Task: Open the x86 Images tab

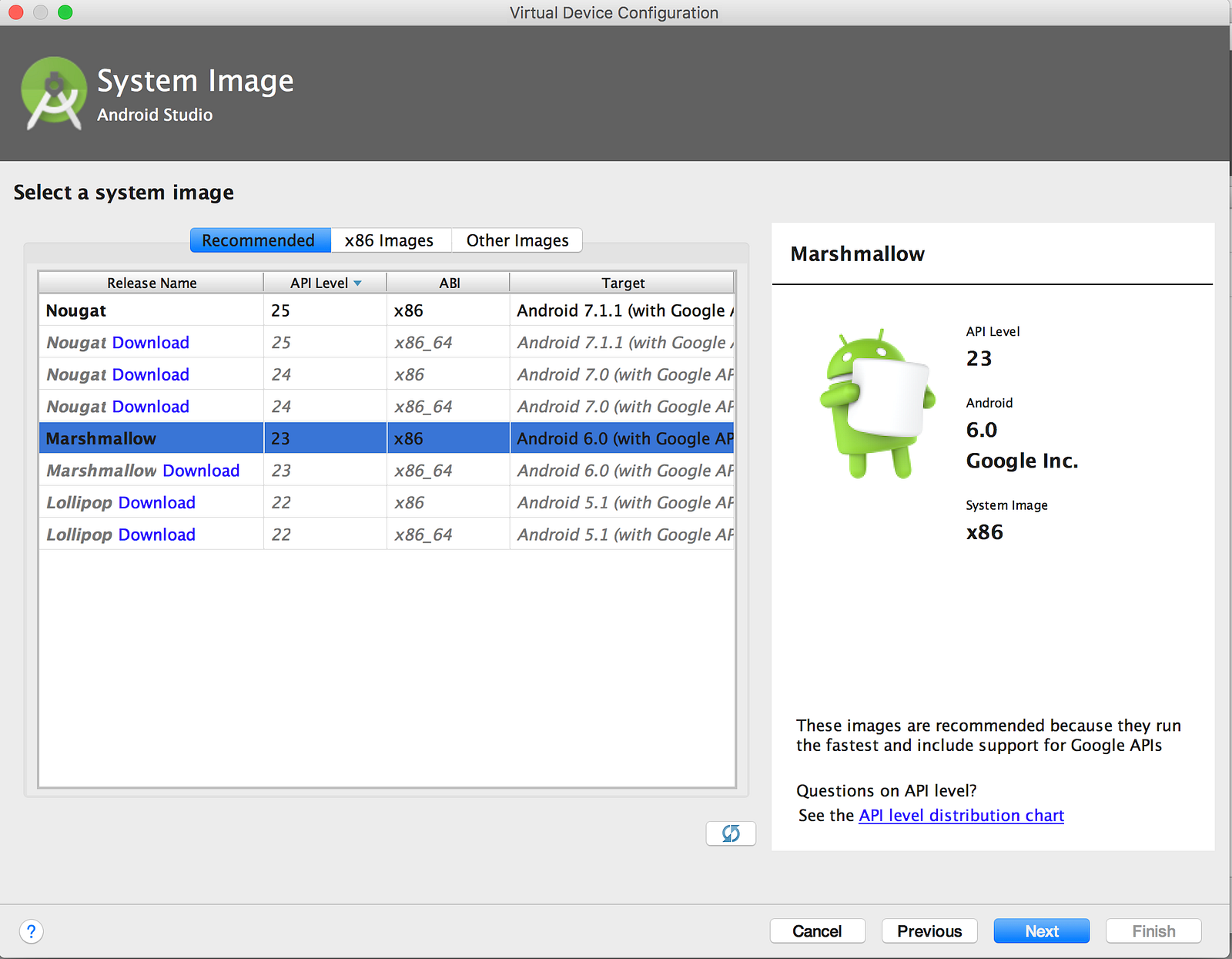Action: click(390, 240)
